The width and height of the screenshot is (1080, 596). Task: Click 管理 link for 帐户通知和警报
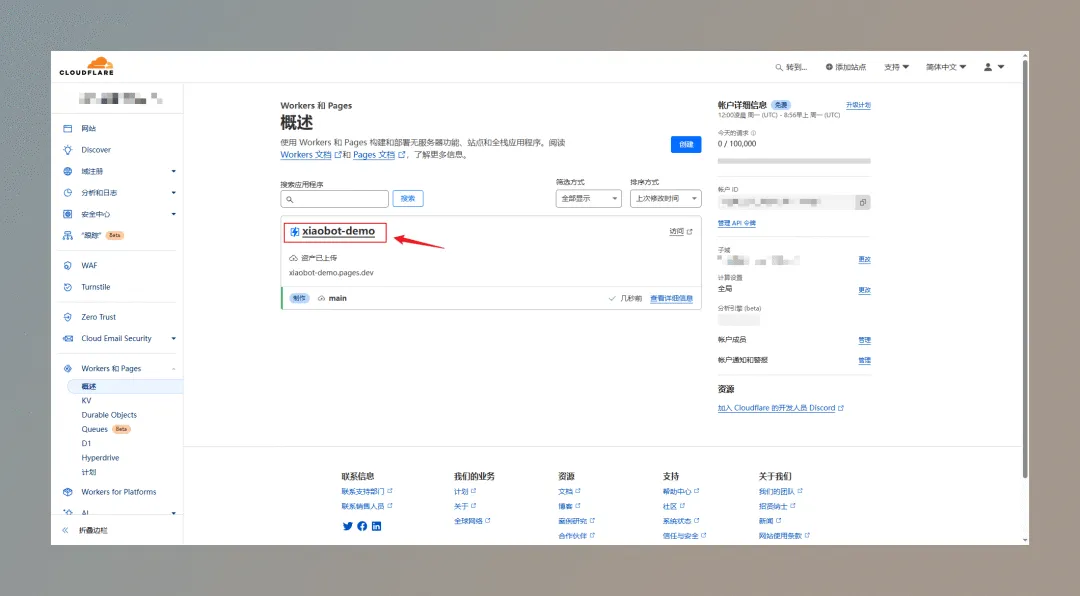point(864,360)
